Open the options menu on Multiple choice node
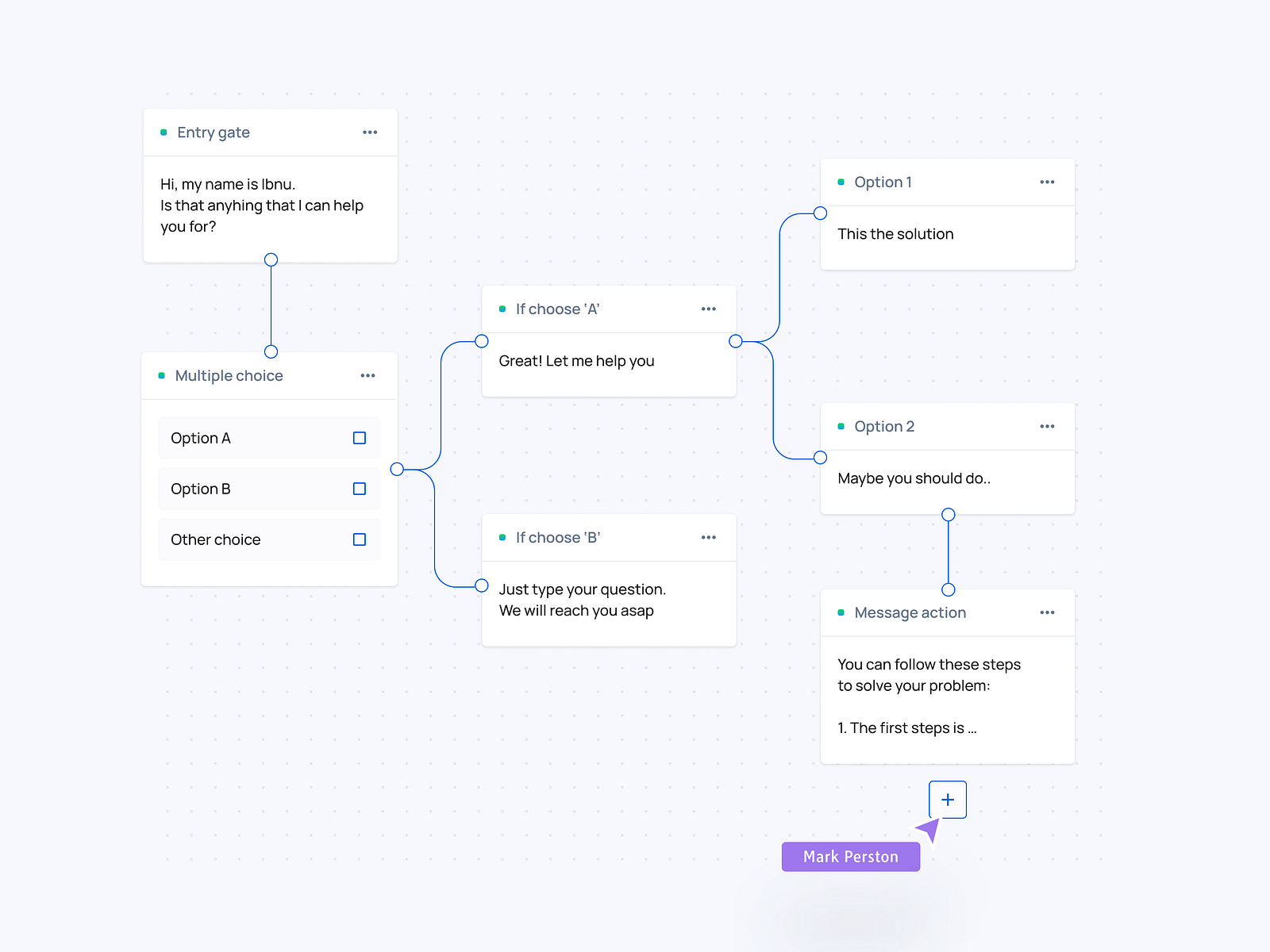Viewport: 1270px width, 952px height. [368, 374]
